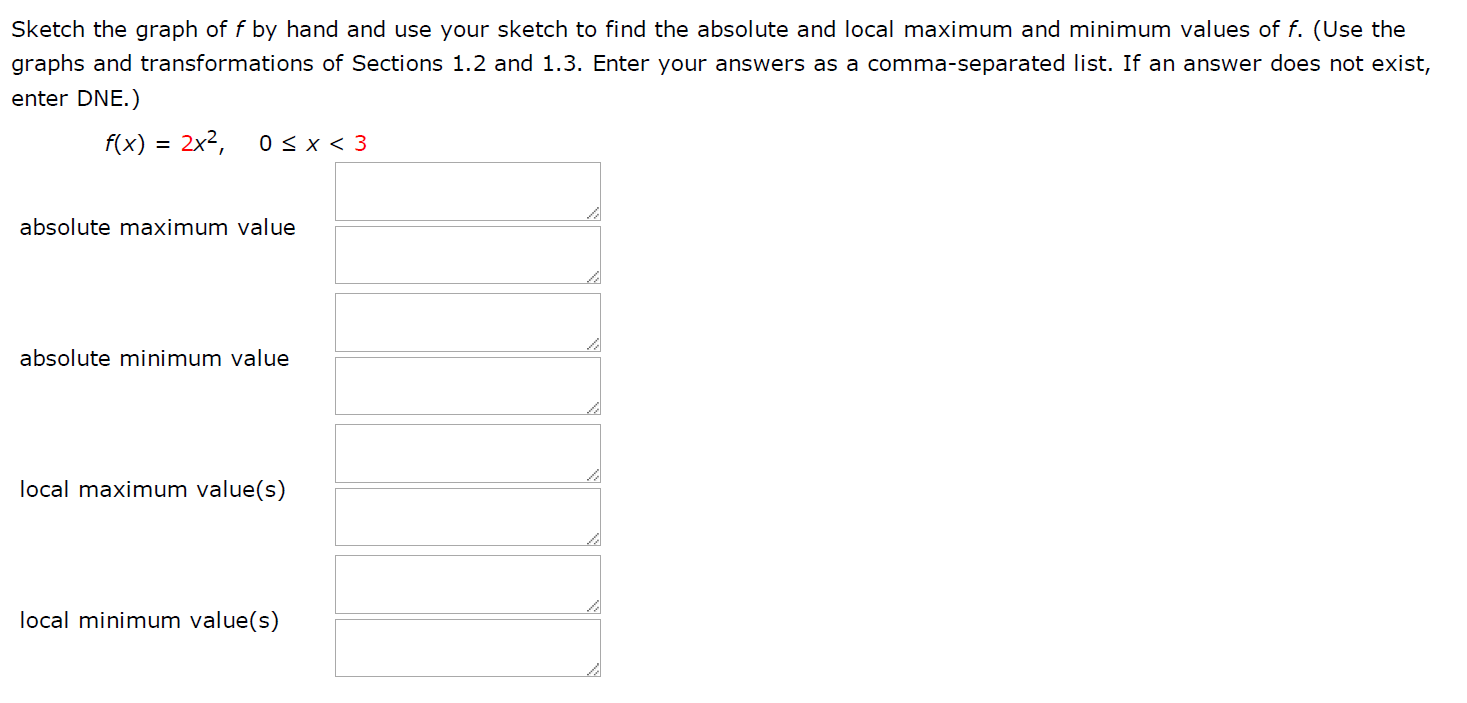Click the absolute maximum value label

pyautogui.click(x=157, y=227)
